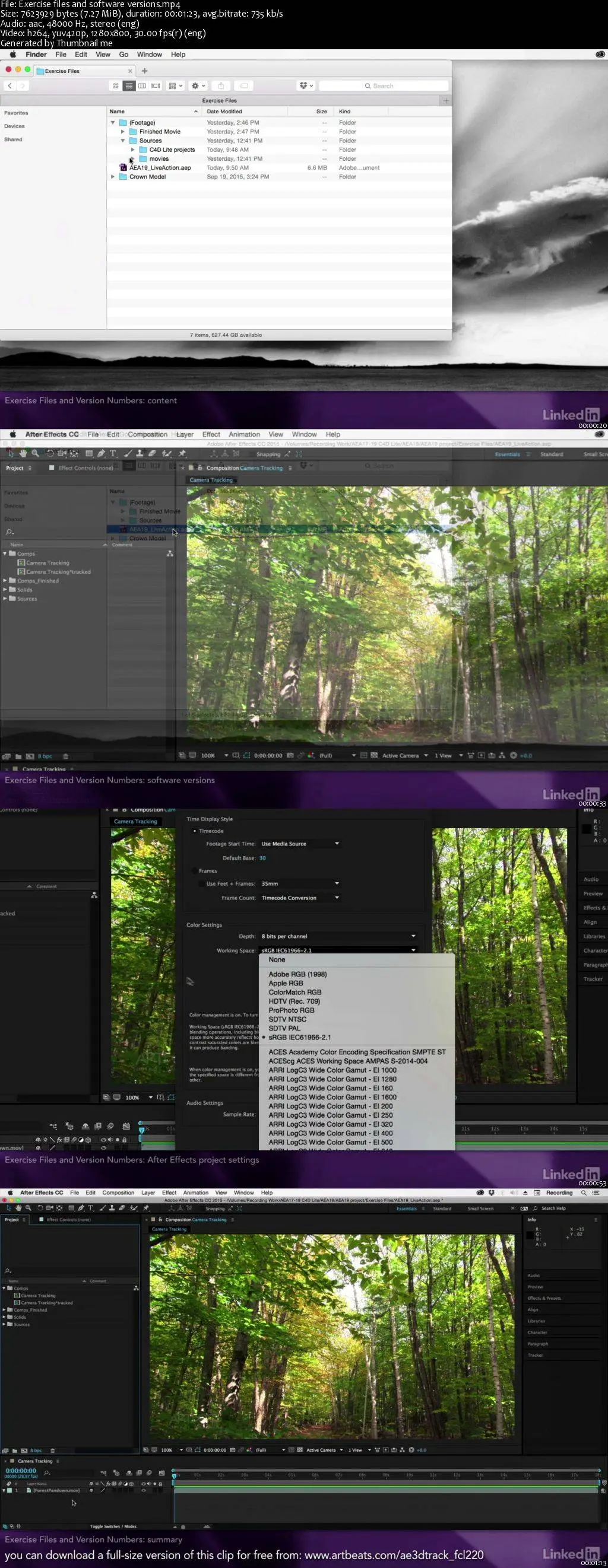Image resolution: width=608 pixels, height=1568 pixels.
Task: Open the Active Camera dropdown in the summary frame
Action: [324, 1450]
